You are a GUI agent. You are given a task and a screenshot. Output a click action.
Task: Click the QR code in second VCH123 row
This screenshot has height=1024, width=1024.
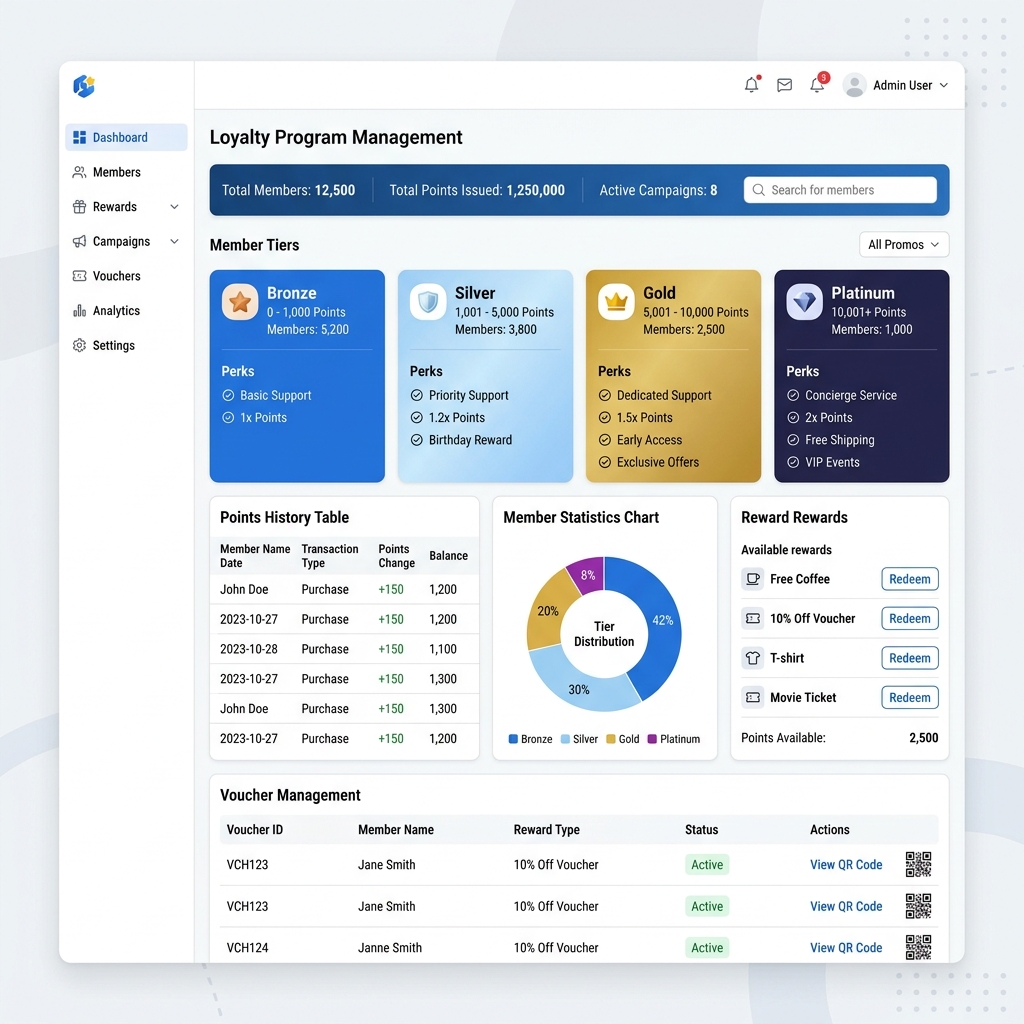[918, 906]
